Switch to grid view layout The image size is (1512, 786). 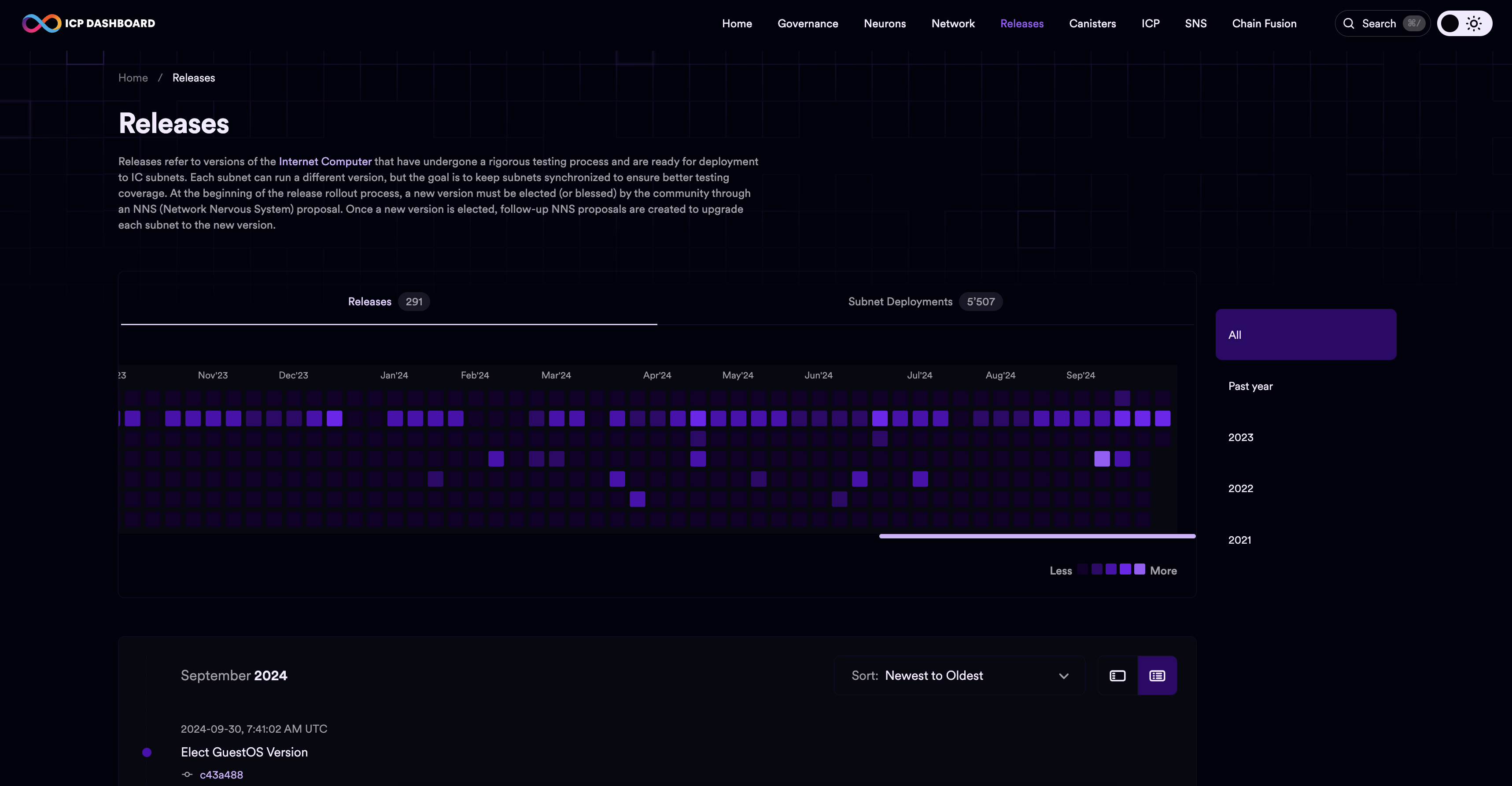1117,675
